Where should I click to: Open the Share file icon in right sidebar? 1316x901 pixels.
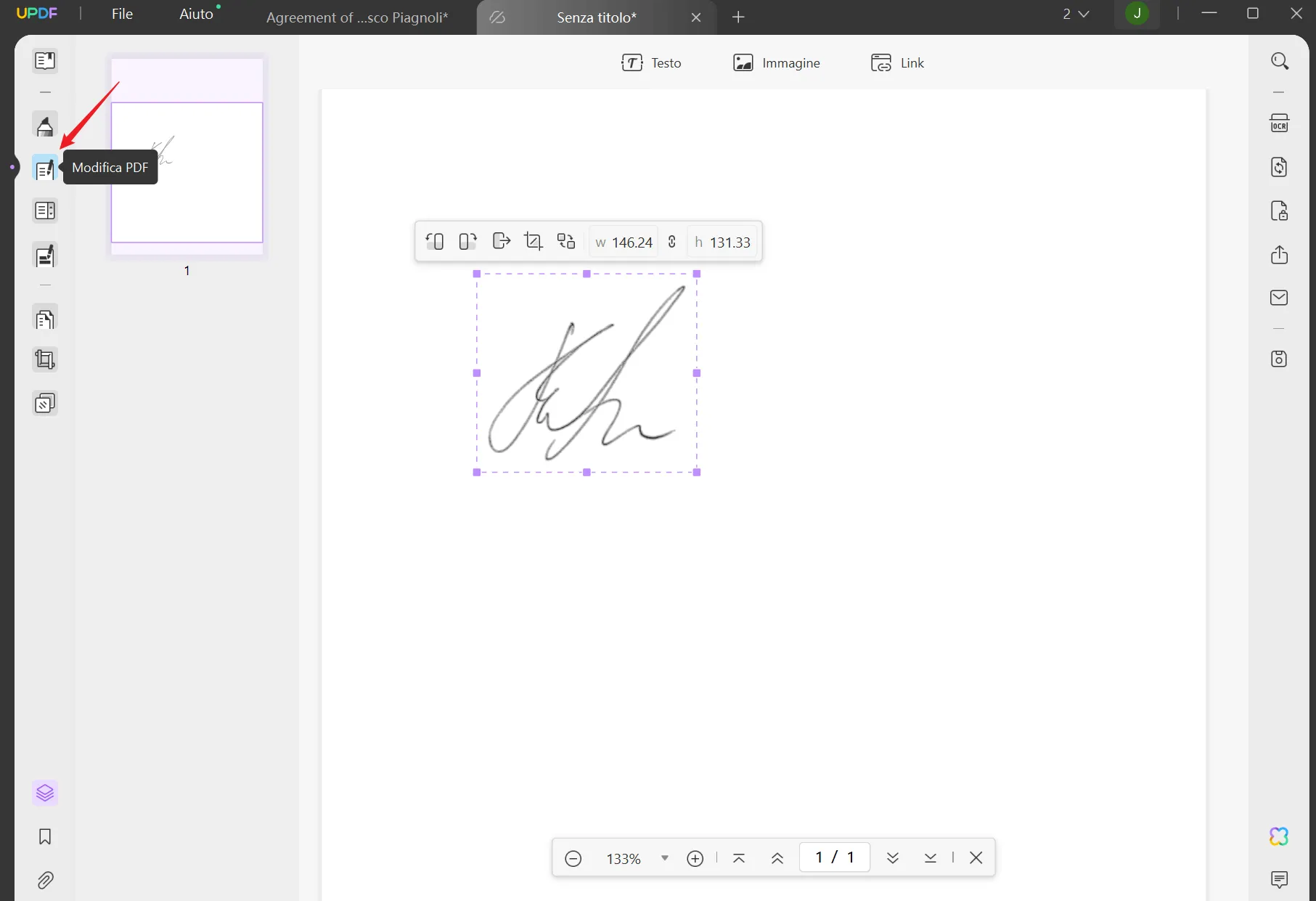pyautogui.click(x=1280, y=255)
